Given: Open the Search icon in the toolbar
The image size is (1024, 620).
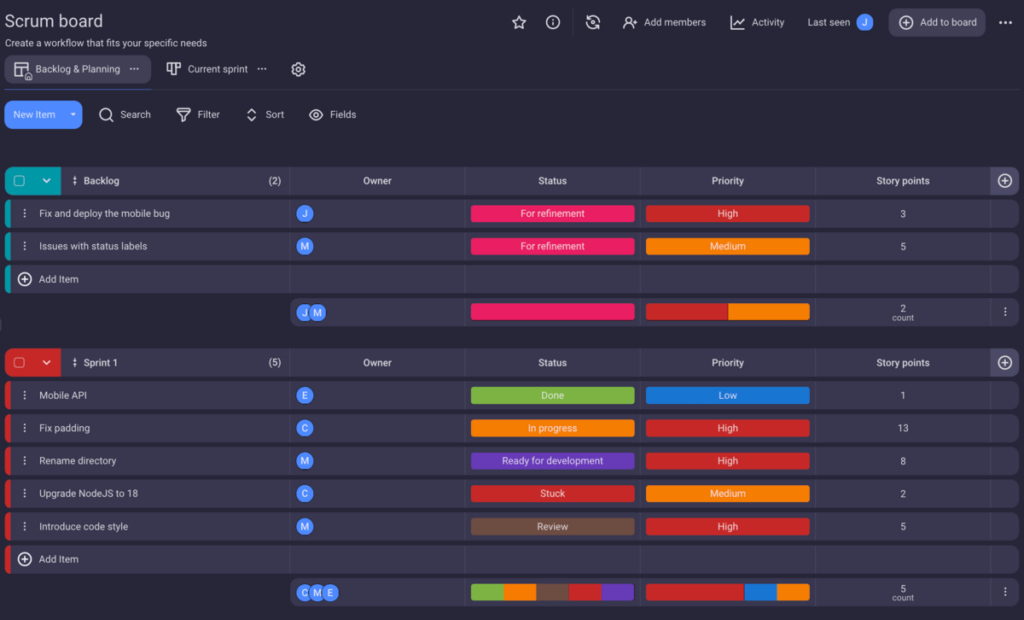Looking at the screenshot, I should pos(124,114).
